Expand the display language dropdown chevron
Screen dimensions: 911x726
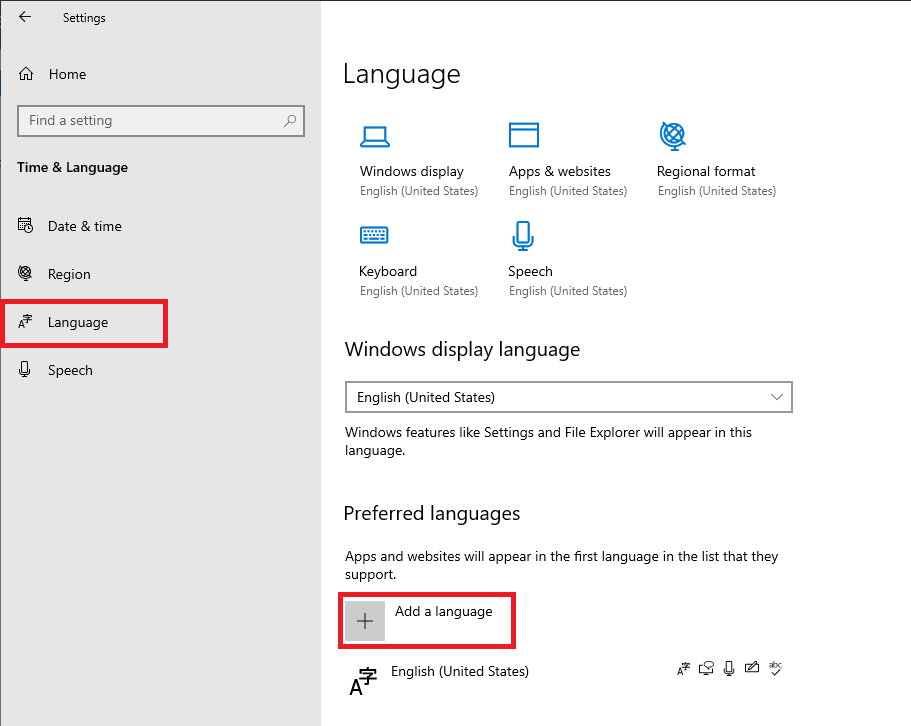point(777,397)
